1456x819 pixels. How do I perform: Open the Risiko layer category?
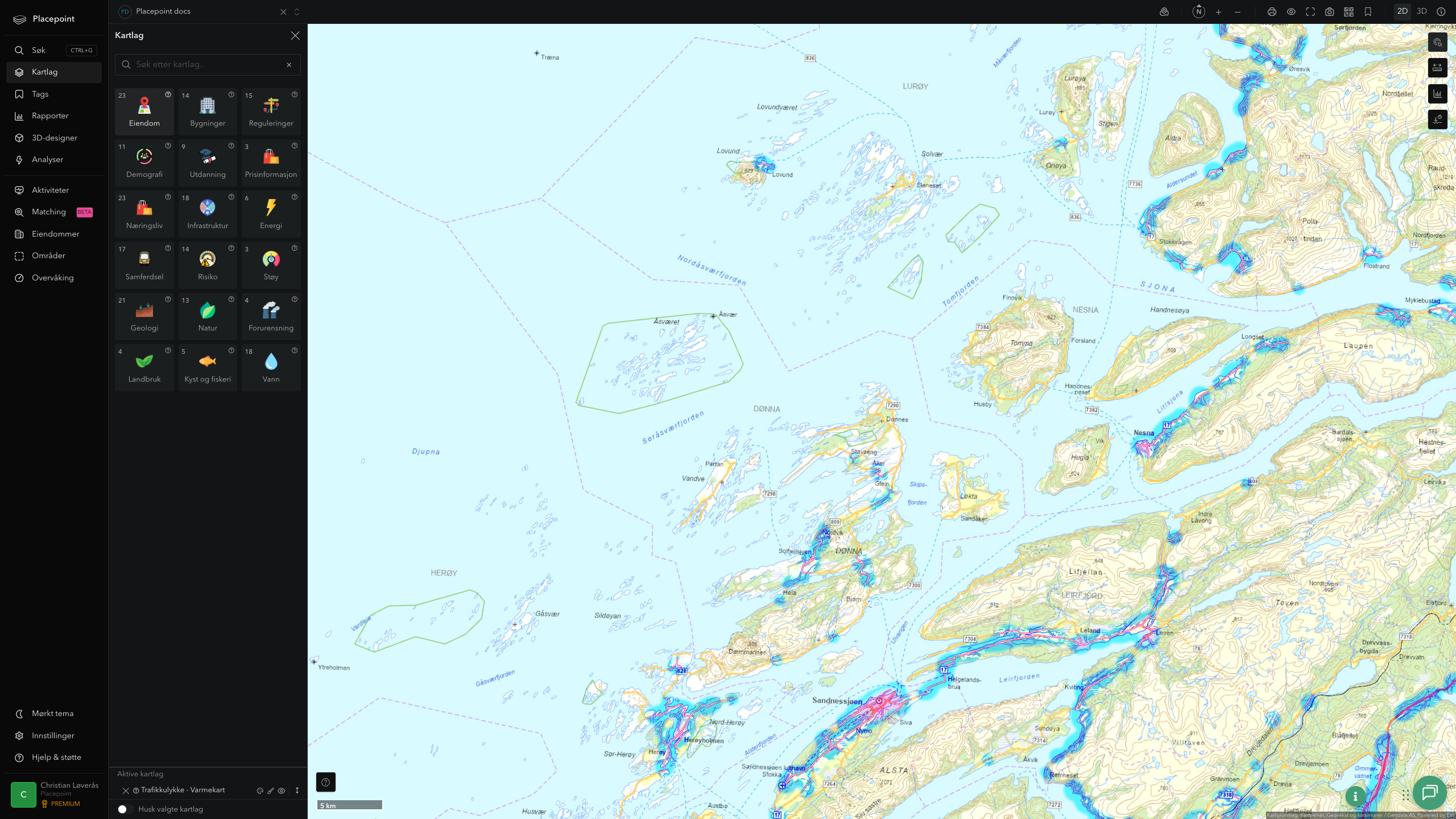pyautogui.click(x=208, y=265)
